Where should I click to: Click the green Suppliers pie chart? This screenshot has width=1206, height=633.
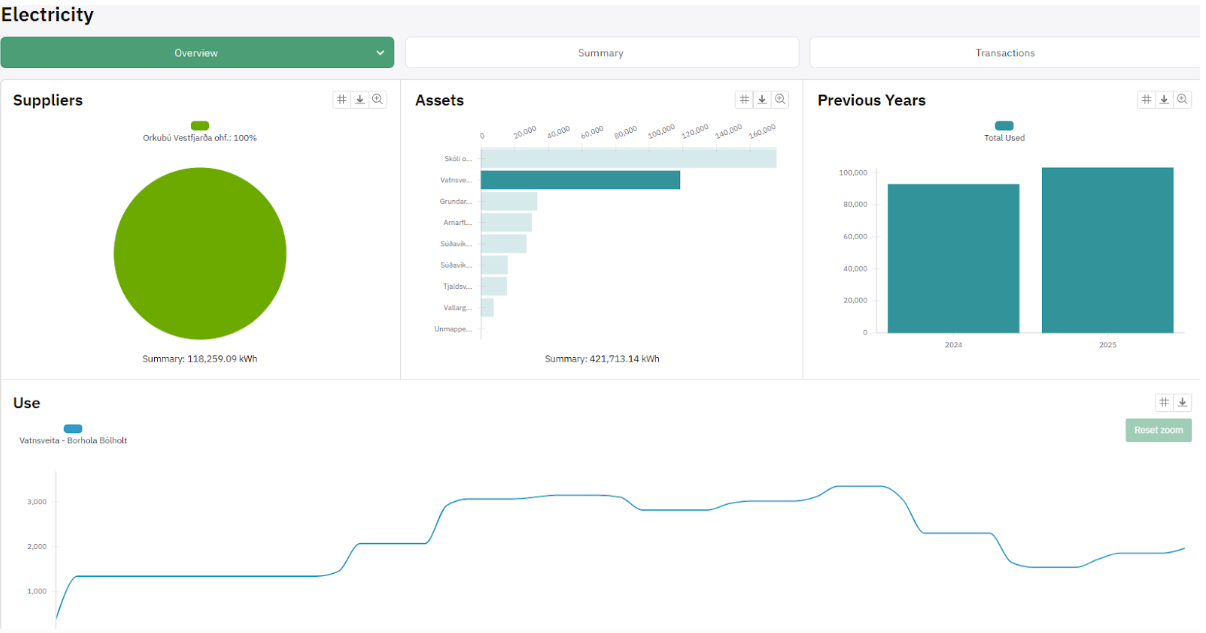pyautogui.click(x=200, y=253)
